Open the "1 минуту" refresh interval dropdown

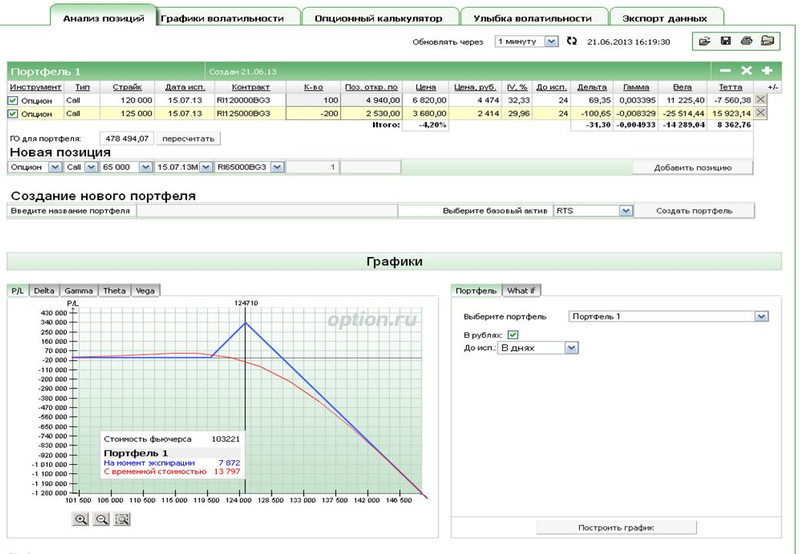(552, 41)
